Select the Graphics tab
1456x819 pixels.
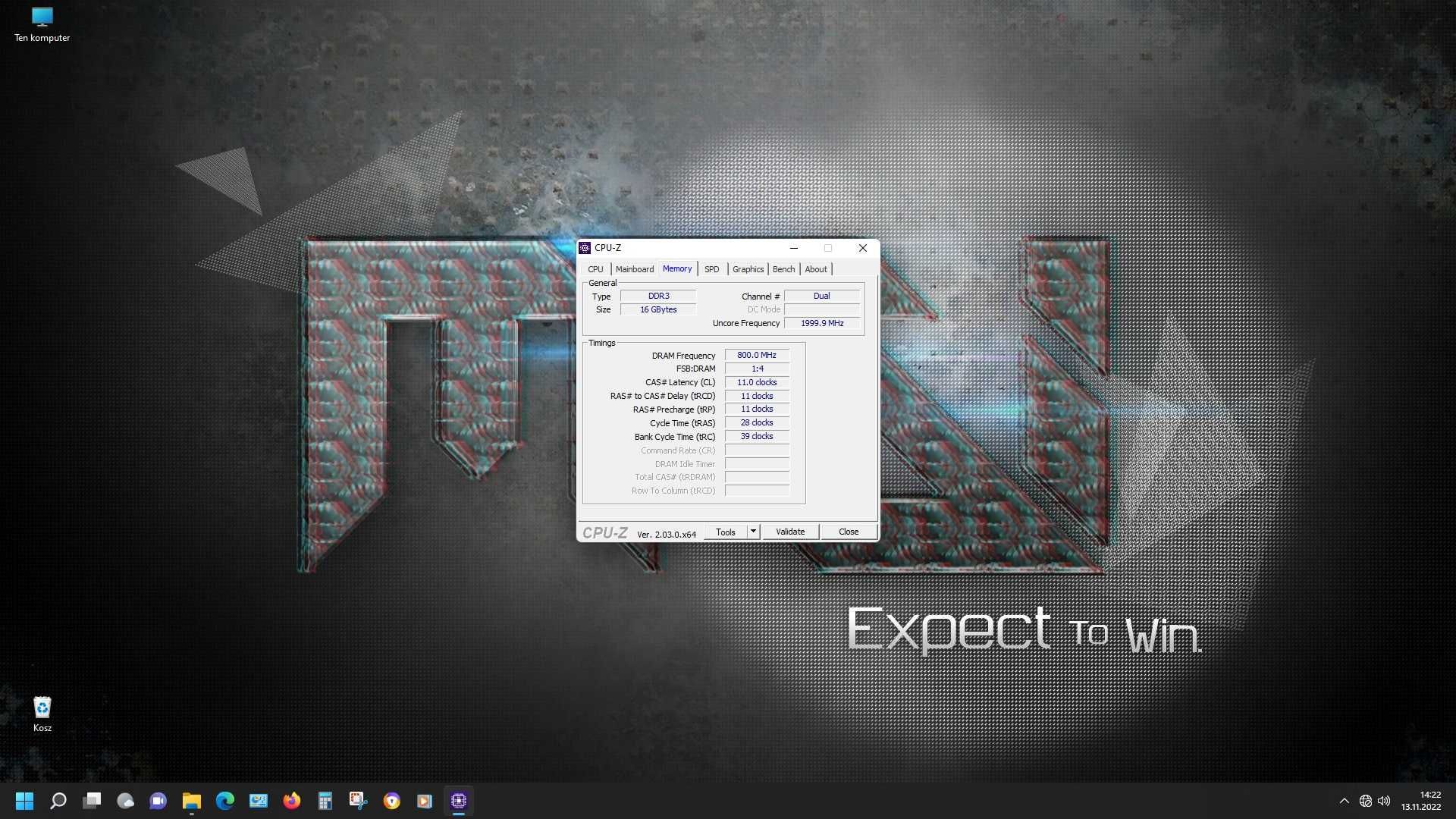coord(747,268)
